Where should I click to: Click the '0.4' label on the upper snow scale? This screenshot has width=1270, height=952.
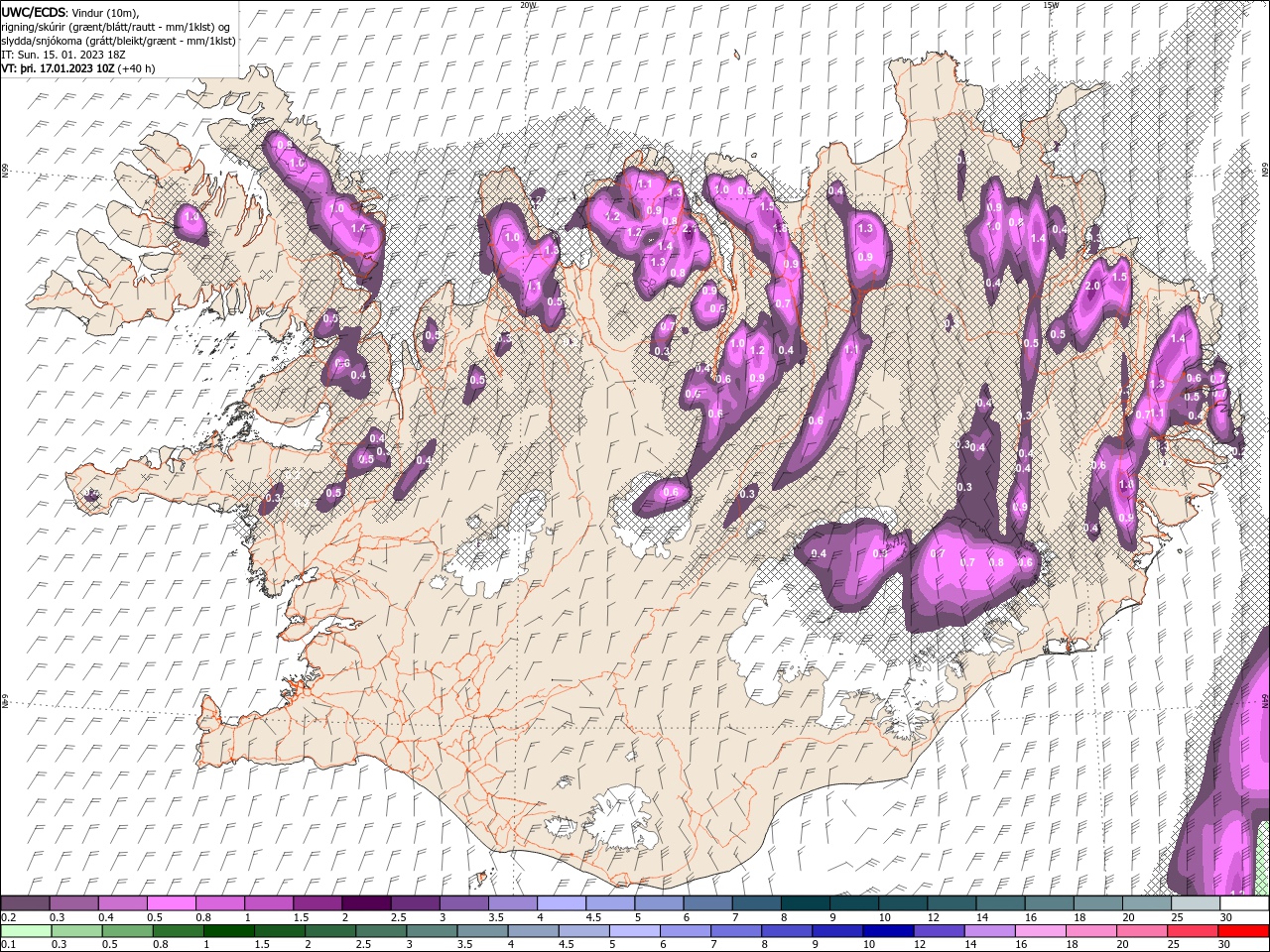point(106,917)
